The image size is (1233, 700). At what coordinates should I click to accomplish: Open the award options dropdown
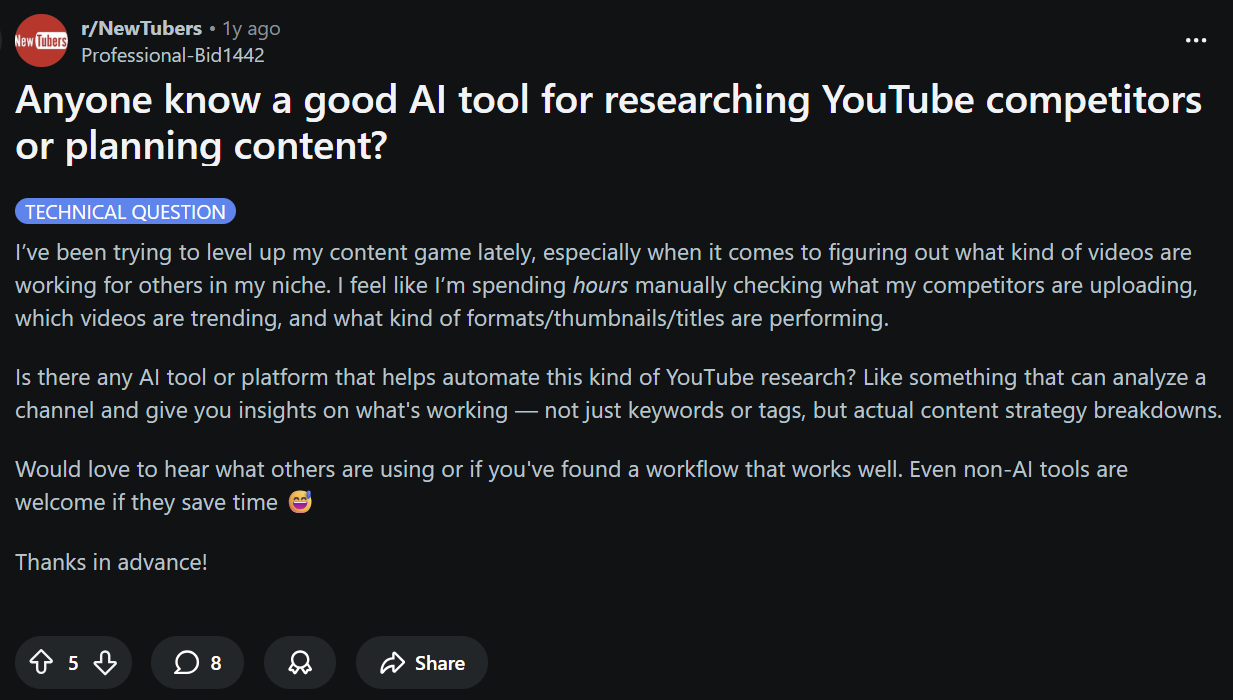pyautogui.click(x=299, y=662)
